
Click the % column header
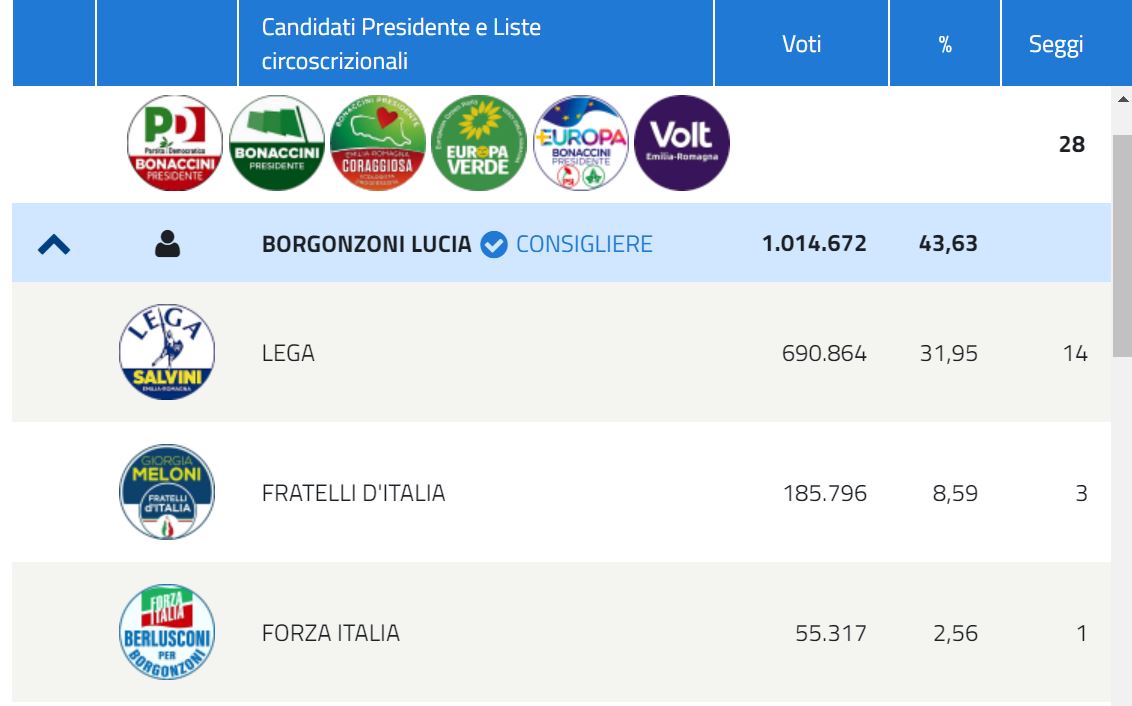coord(945,43)
